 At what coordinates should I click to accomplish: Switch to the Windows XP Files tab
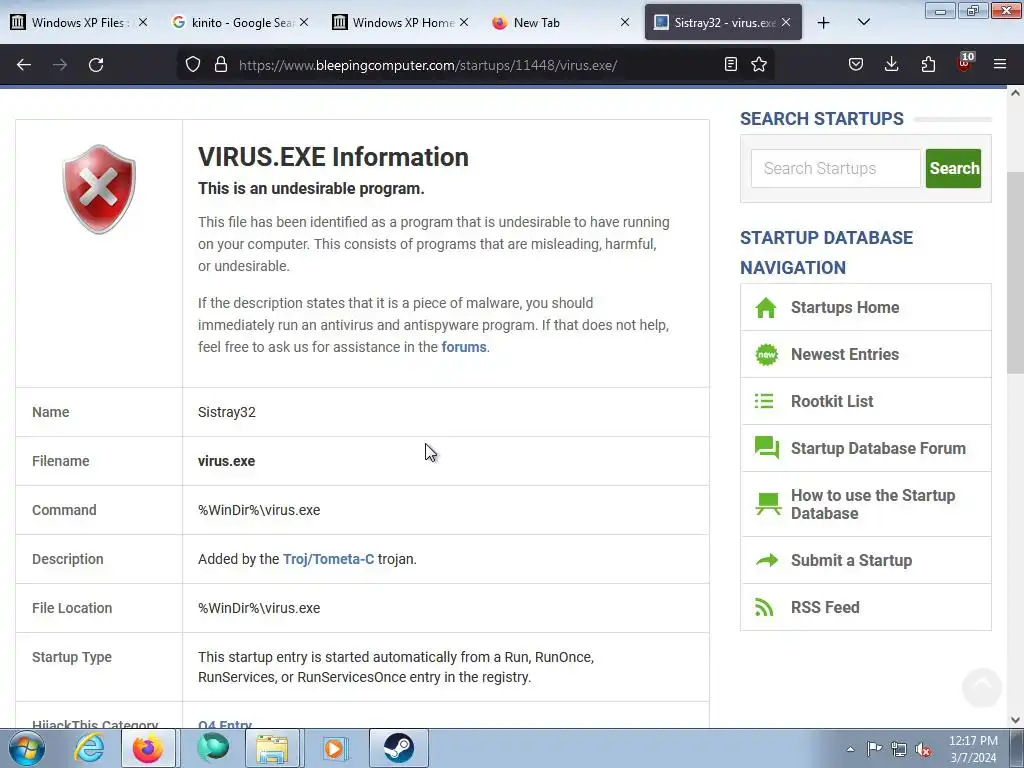point(80,22)
